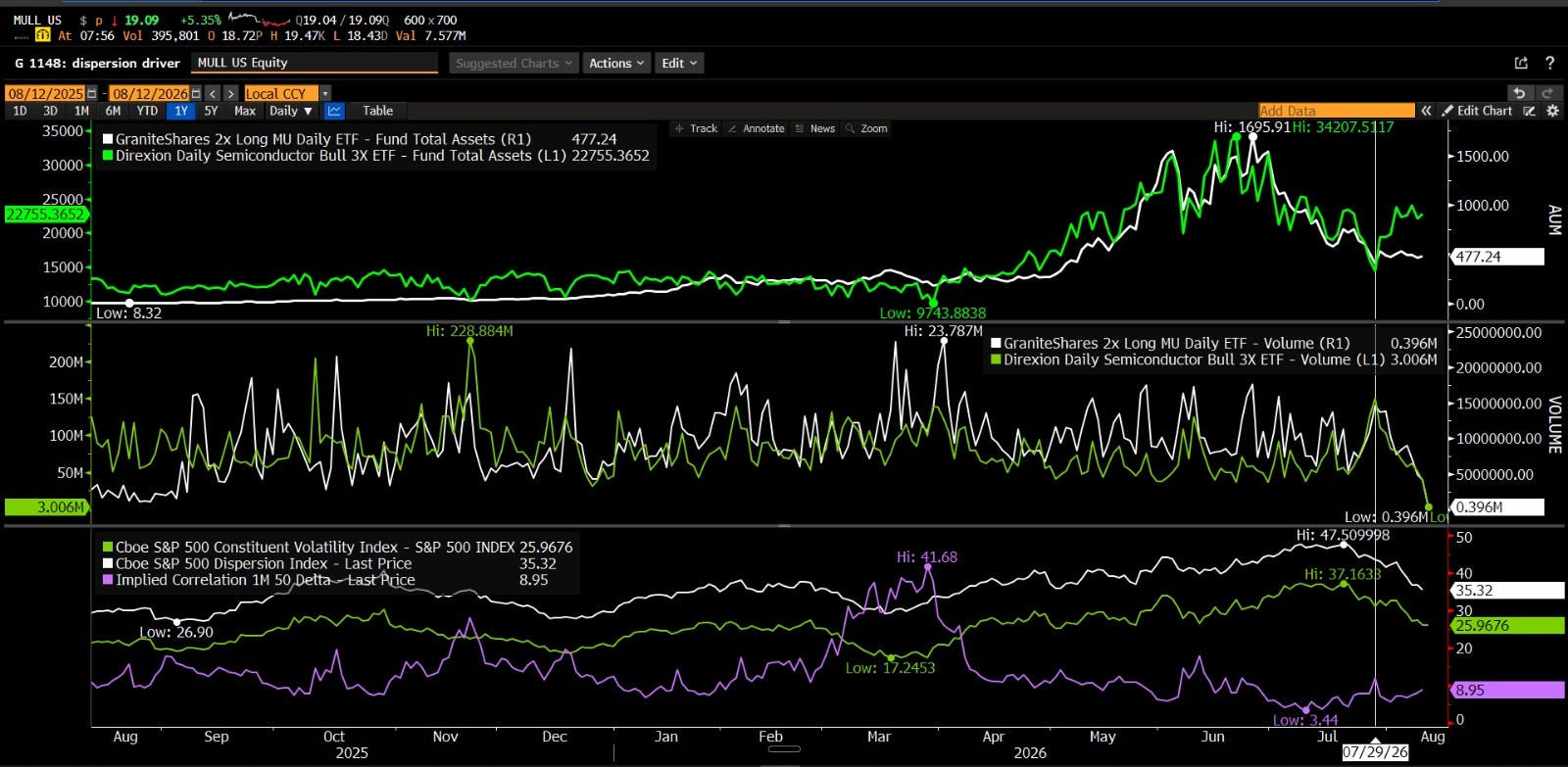Click the Add Data input field
The image size is (1568, 767).
click(x=1337, y=111)
